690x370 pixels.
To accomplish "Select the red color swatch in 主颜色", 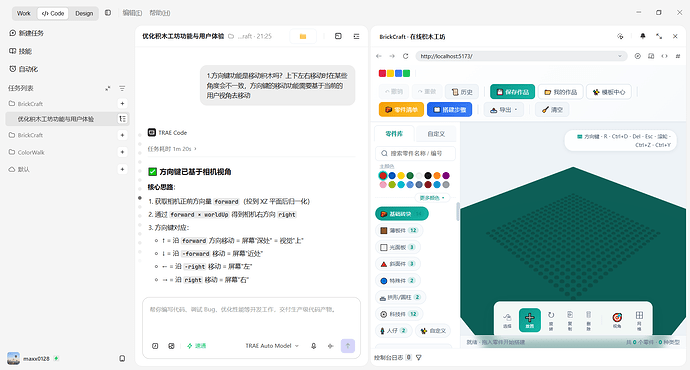I will pyautogui.click(x=383, y=176).
